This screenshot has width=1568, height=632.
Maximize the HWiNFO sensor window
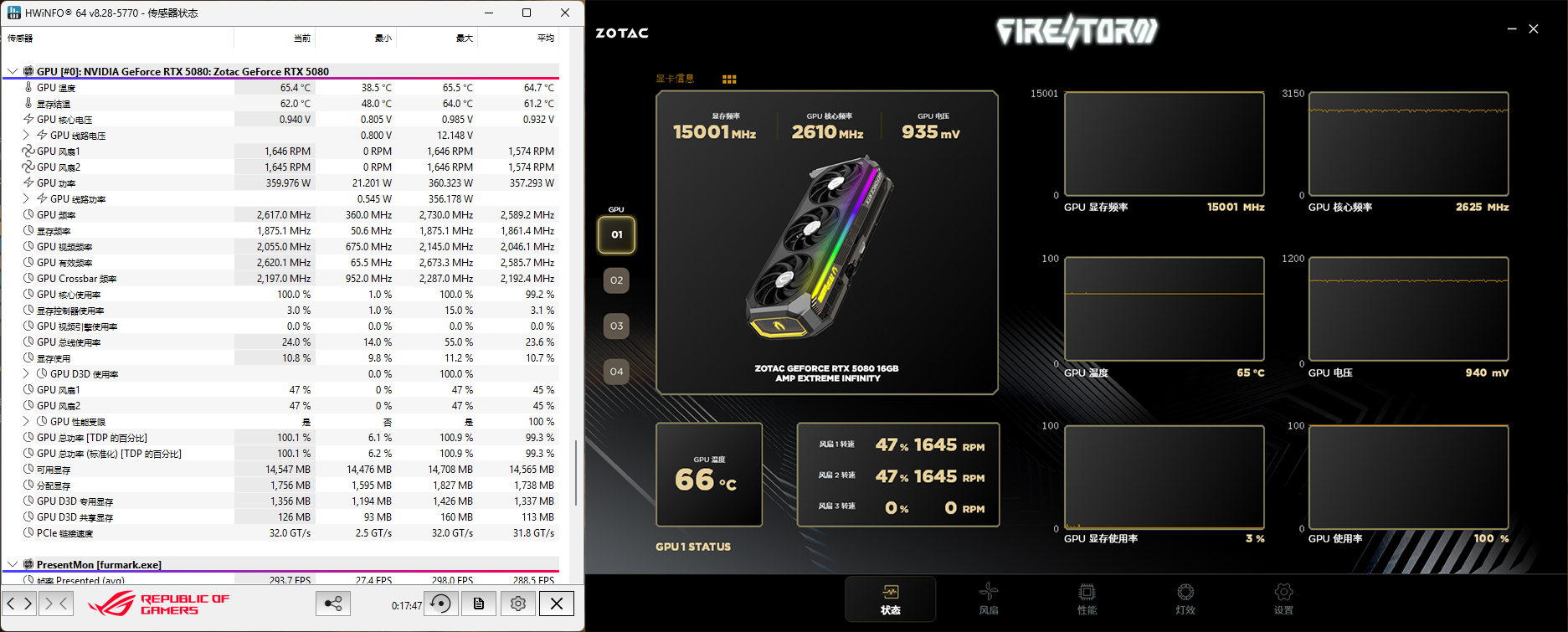click(527, 13)
